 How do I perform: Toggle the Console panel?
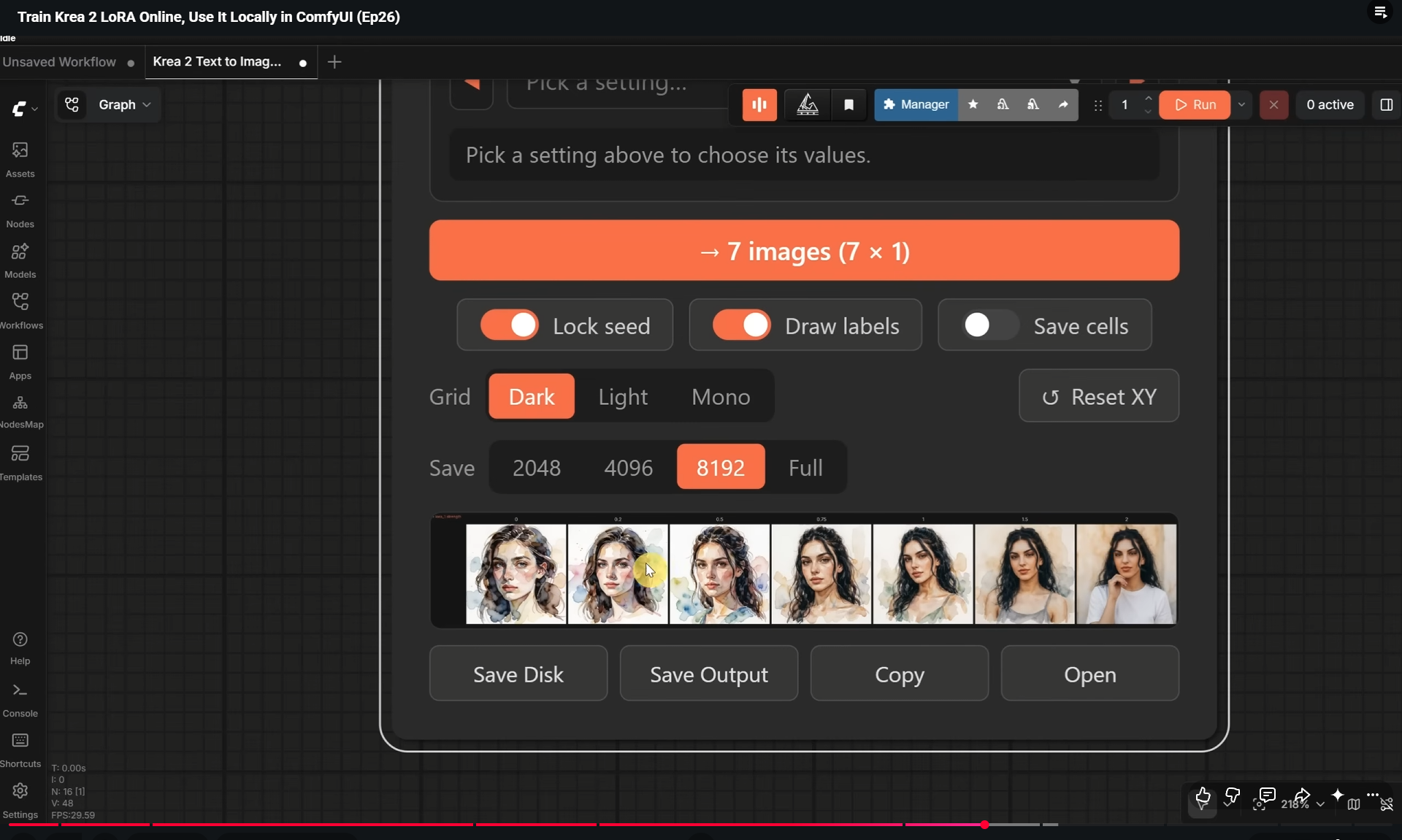(20, 699)
